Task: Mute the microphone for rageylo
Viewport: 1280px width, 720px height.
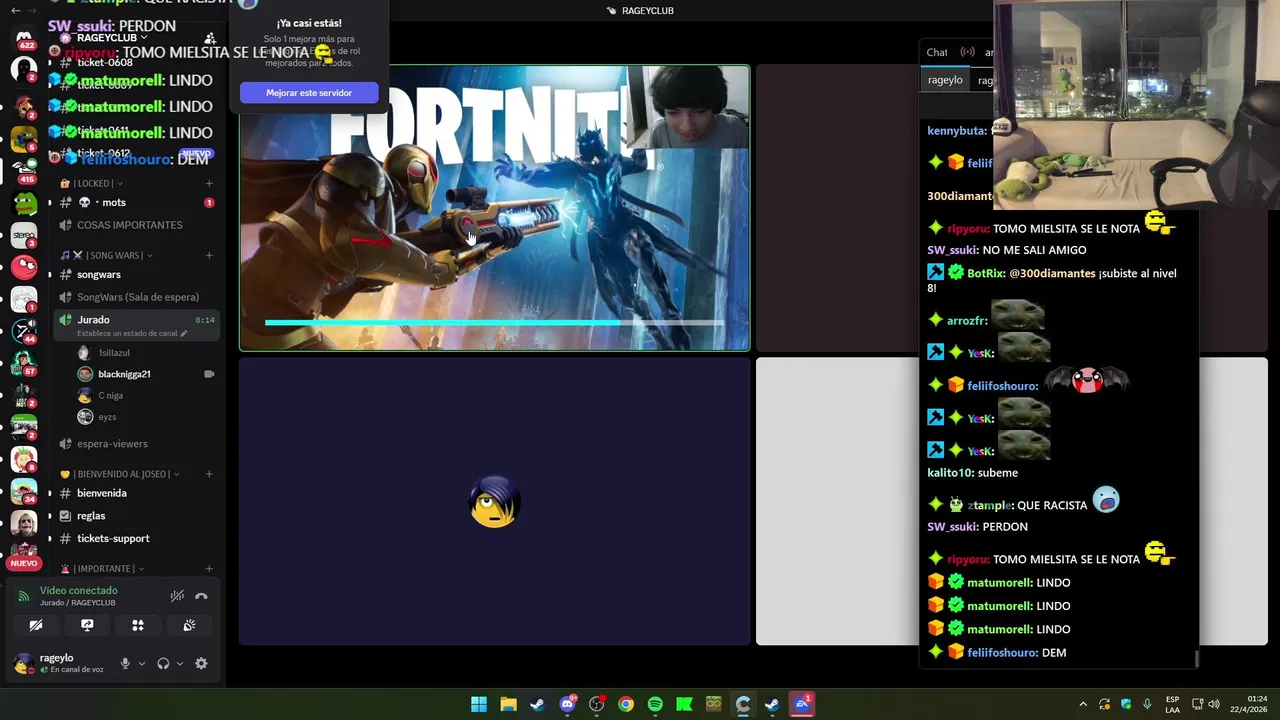Action: point(125,663)
